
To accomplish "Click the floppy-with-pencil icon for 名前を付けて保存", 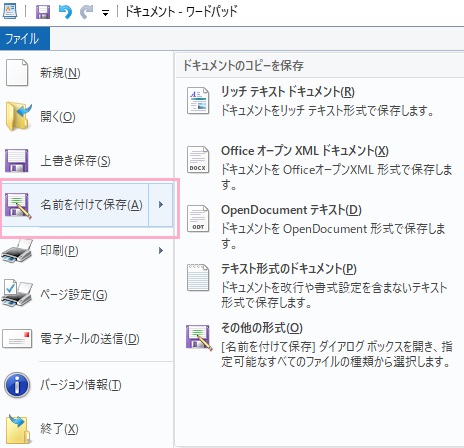I will [x=18, y=205].
